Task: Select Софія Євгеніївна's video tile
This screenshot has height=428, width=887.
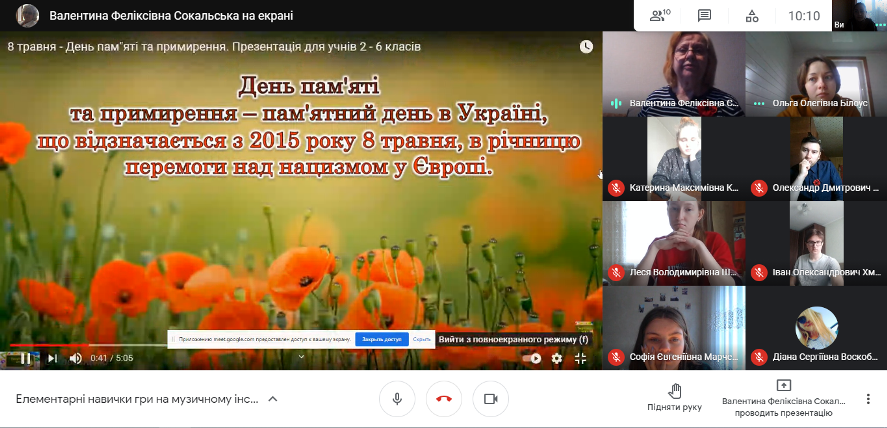Action: tap(674, 328)
